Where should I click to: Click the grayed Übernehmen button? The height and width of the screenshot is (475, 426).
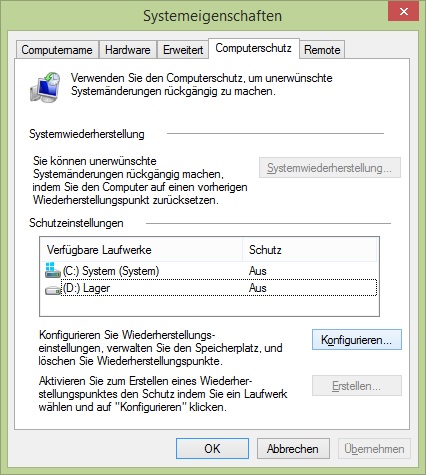pos(374,449)
